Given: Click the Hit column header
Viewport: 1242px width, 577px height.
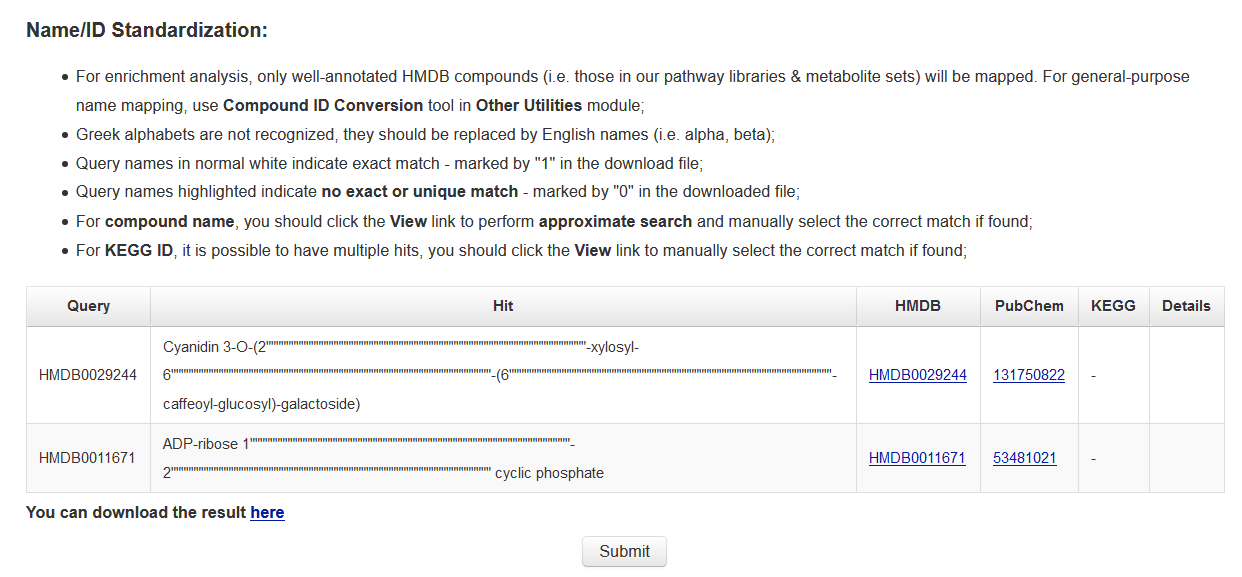Looking at the screenshot, I should (503, 306).
